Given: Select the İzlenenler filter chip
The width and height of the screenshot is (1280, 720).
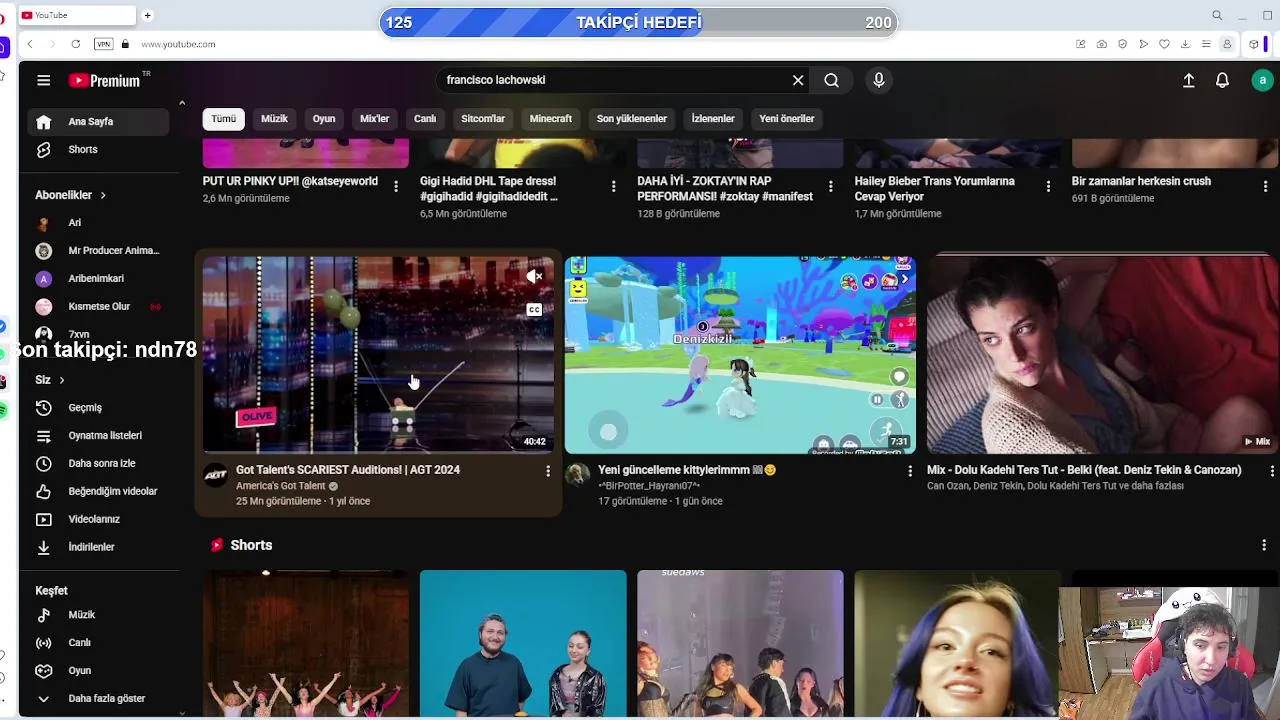Looking at the screenshot, I should pos(713,118).
